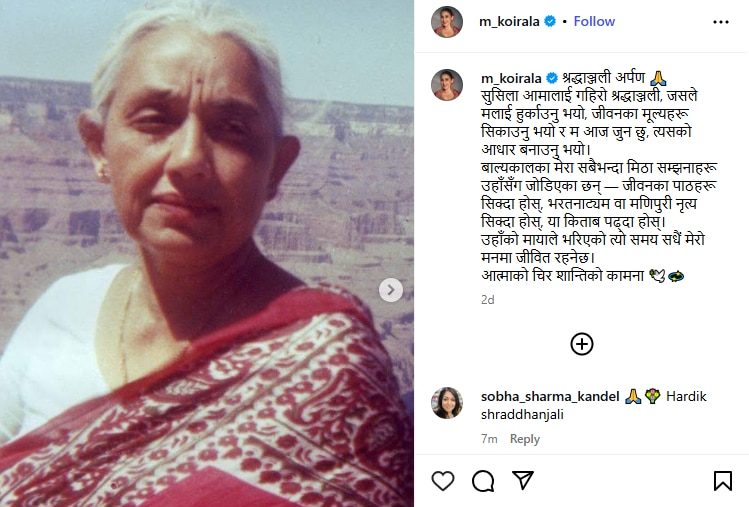Screen dimensions: 749x507
Task: Reply to sobha_sharma_kandel's comment
Action: (x=524, y=439)
